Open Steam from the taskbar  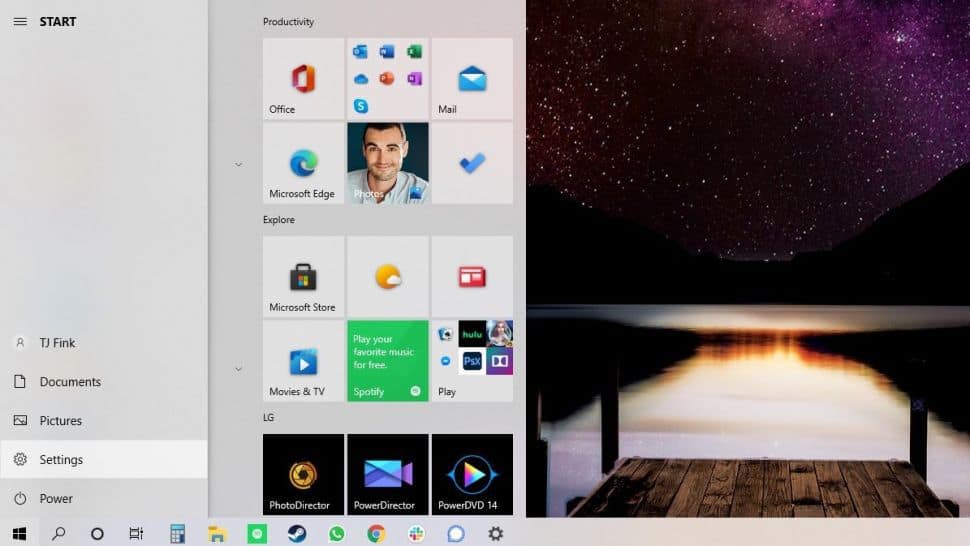click(297, 533)
